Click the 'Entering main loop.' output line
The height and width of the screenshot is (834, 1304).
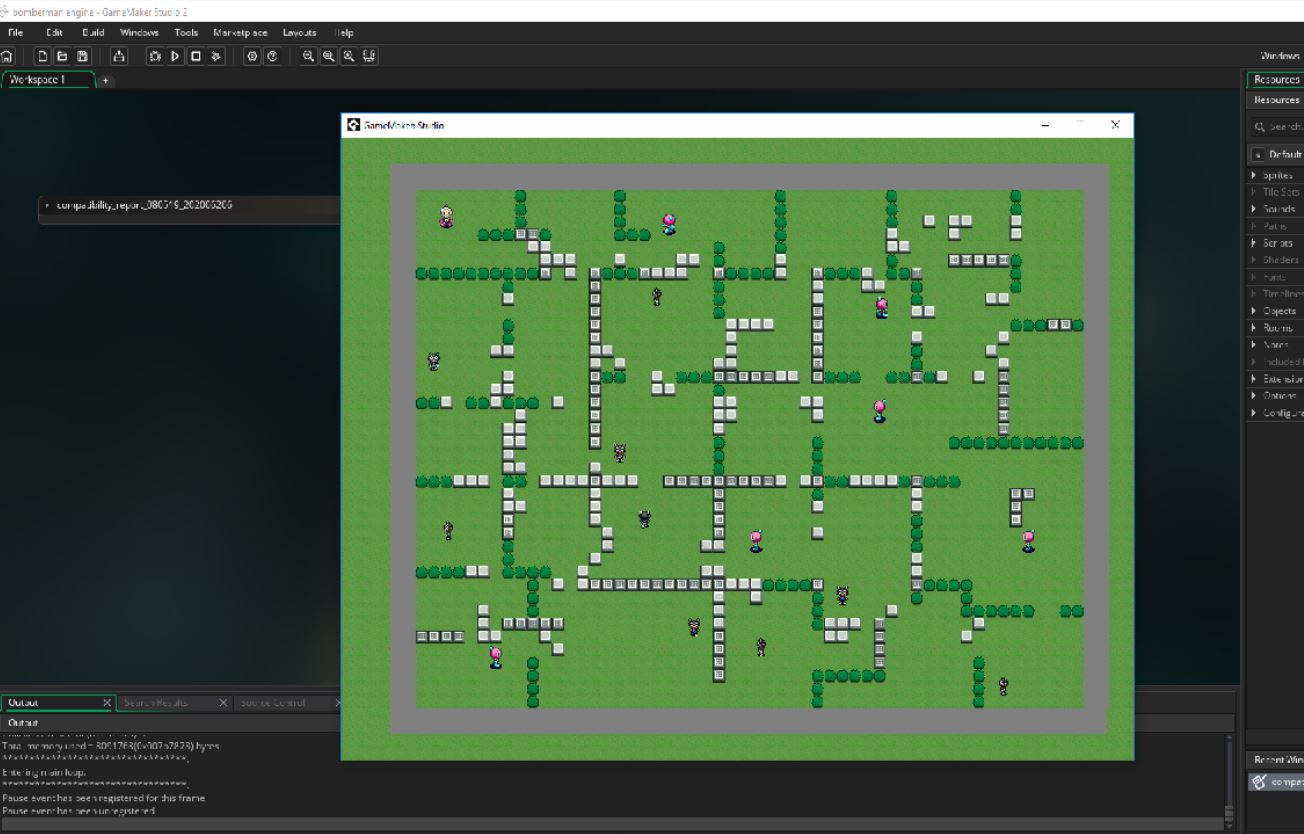point(45,772)
